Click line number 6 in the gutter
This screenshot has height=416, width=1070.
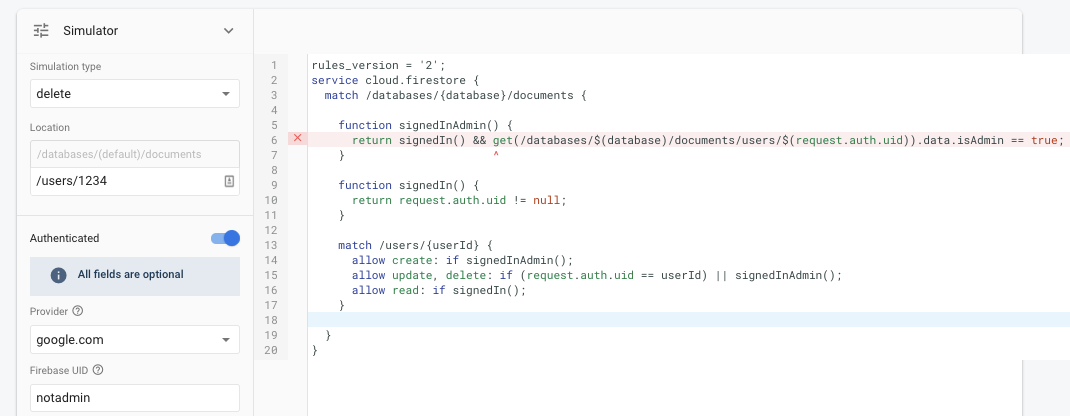tap(274, 140)
